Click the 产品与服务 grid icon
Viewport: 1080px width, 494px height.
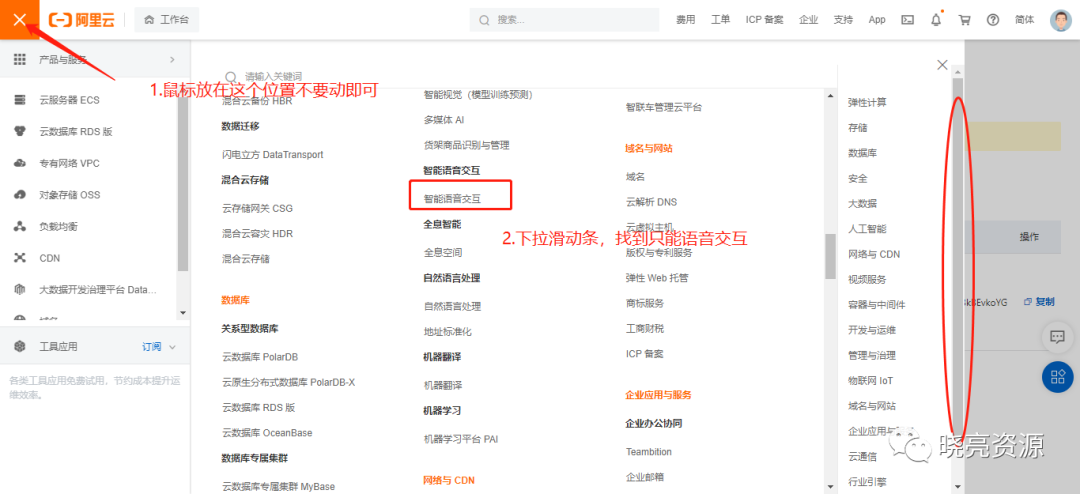(20, 59)
